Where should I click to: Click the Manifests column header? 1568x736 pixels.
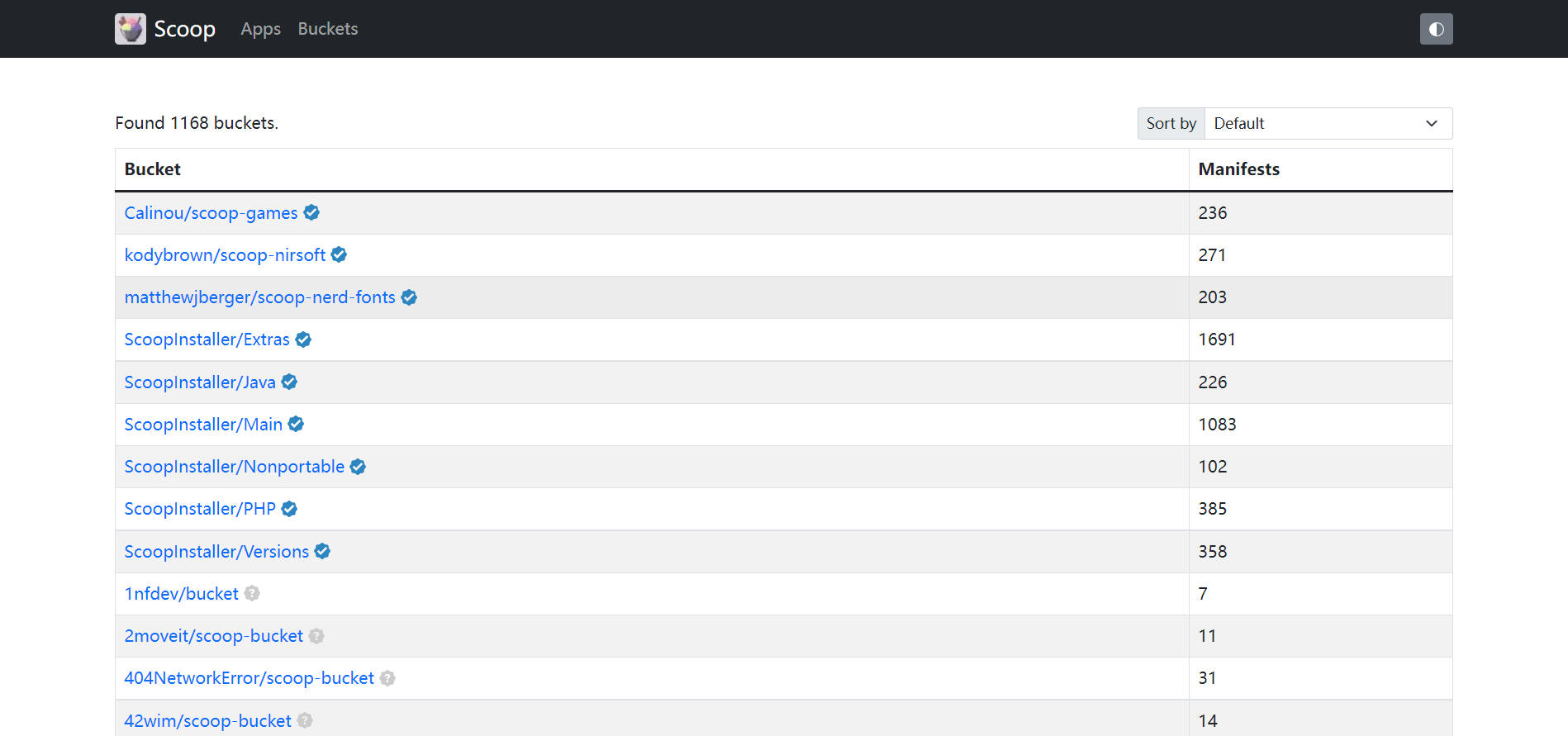[x=1238, y=169]
